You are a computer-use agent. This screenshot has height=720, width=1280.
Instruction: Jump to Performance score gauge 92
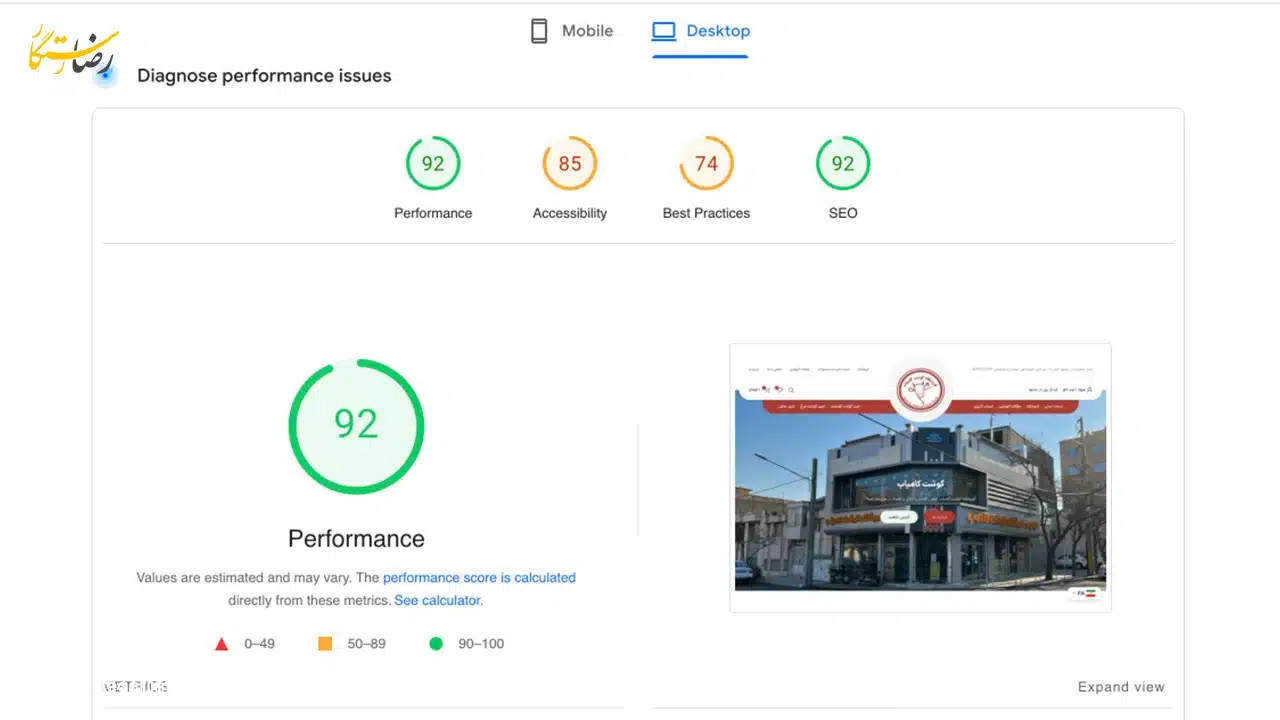[433, 163]
